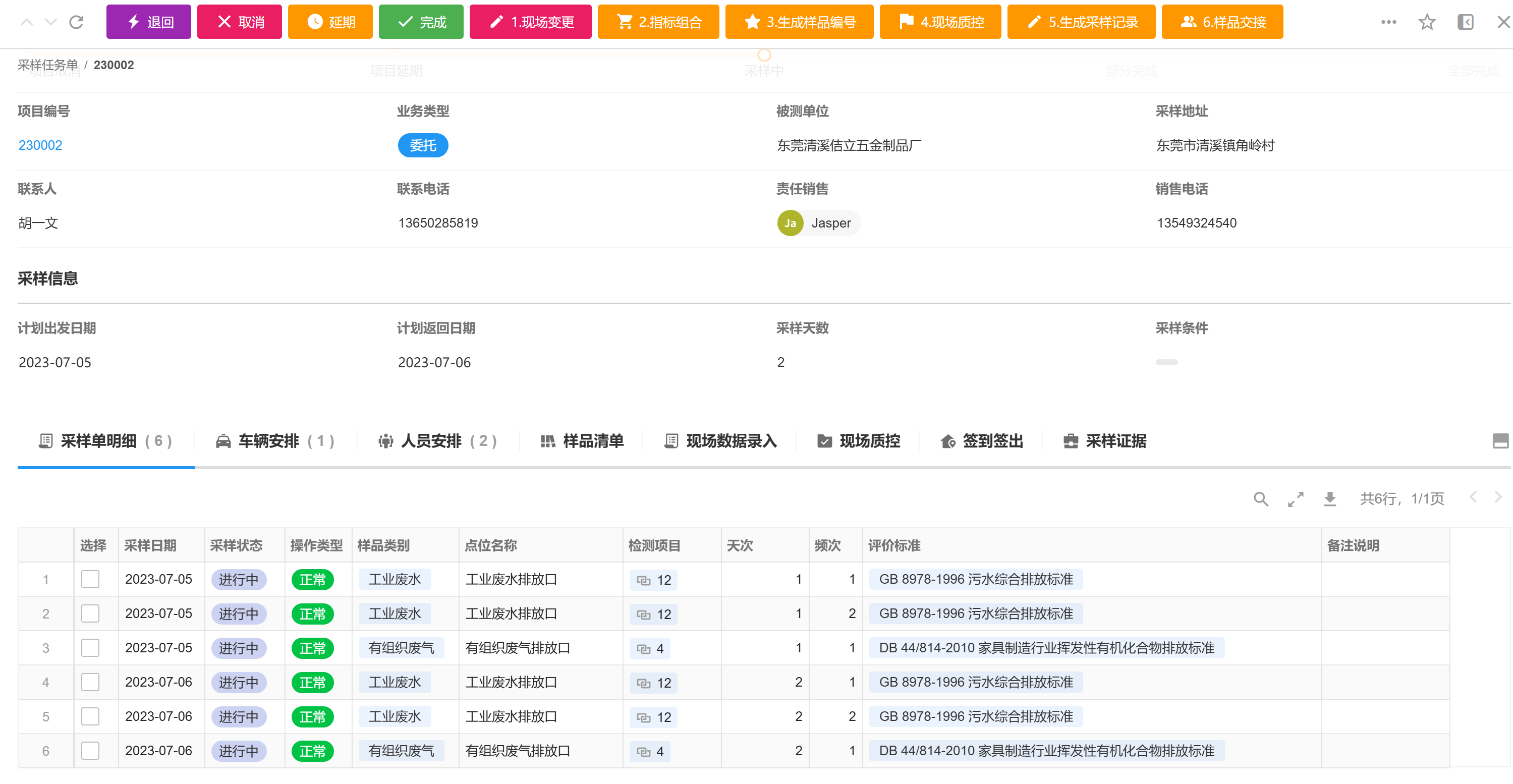1513x784 pixels.
Task: Check the selection box for row 6
Action: pos(90,751)
